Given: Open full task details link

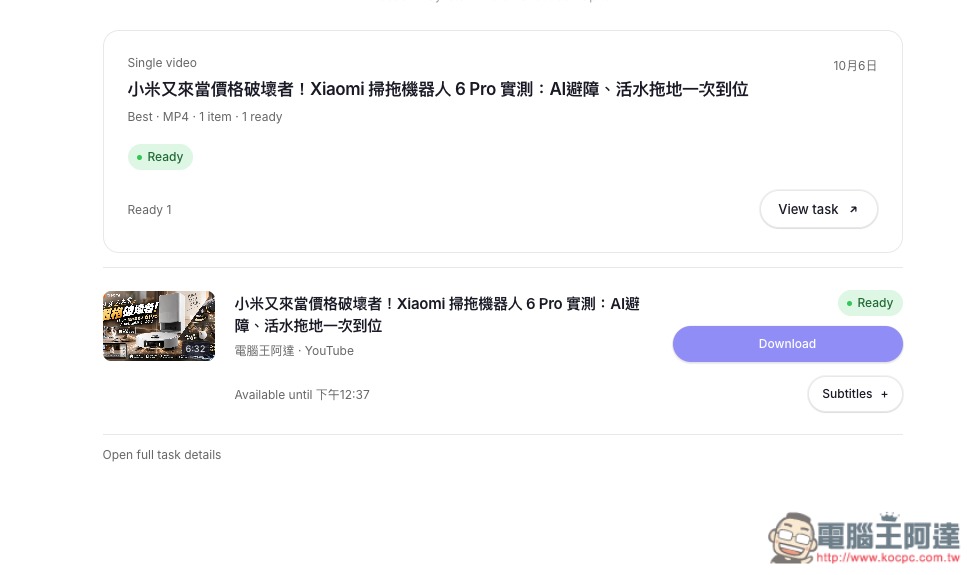Looking at the screenshot, I should pyautogui.click(x=162, y=455).
